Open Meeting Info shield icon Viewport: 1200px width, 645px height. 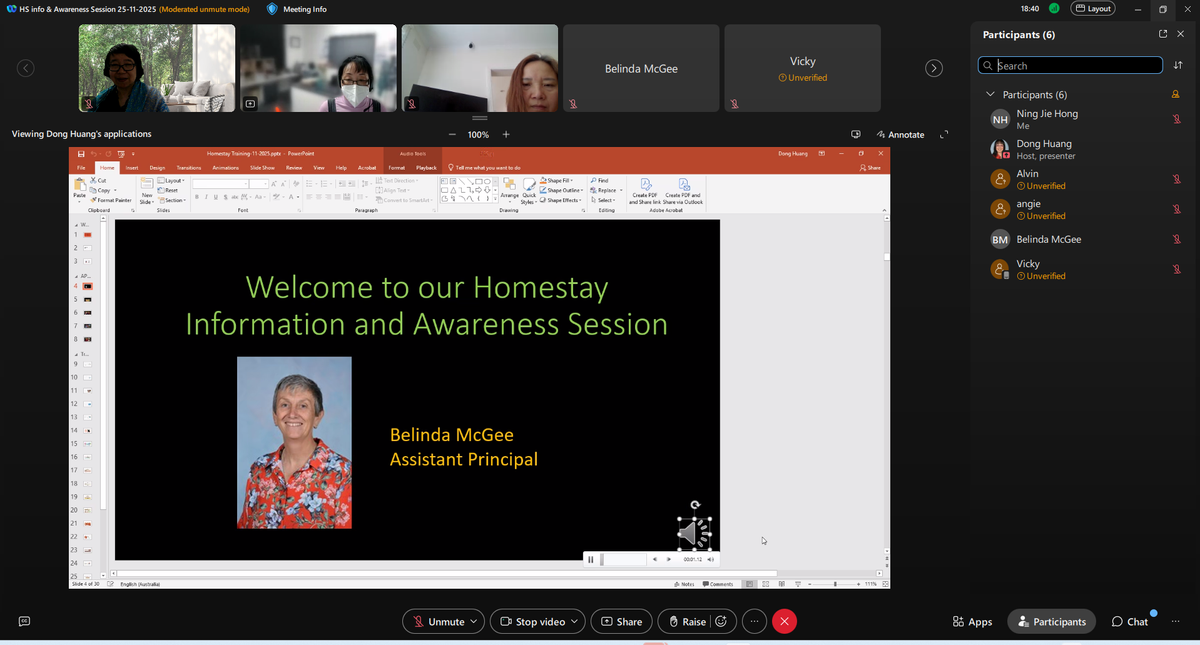[272, 9]
